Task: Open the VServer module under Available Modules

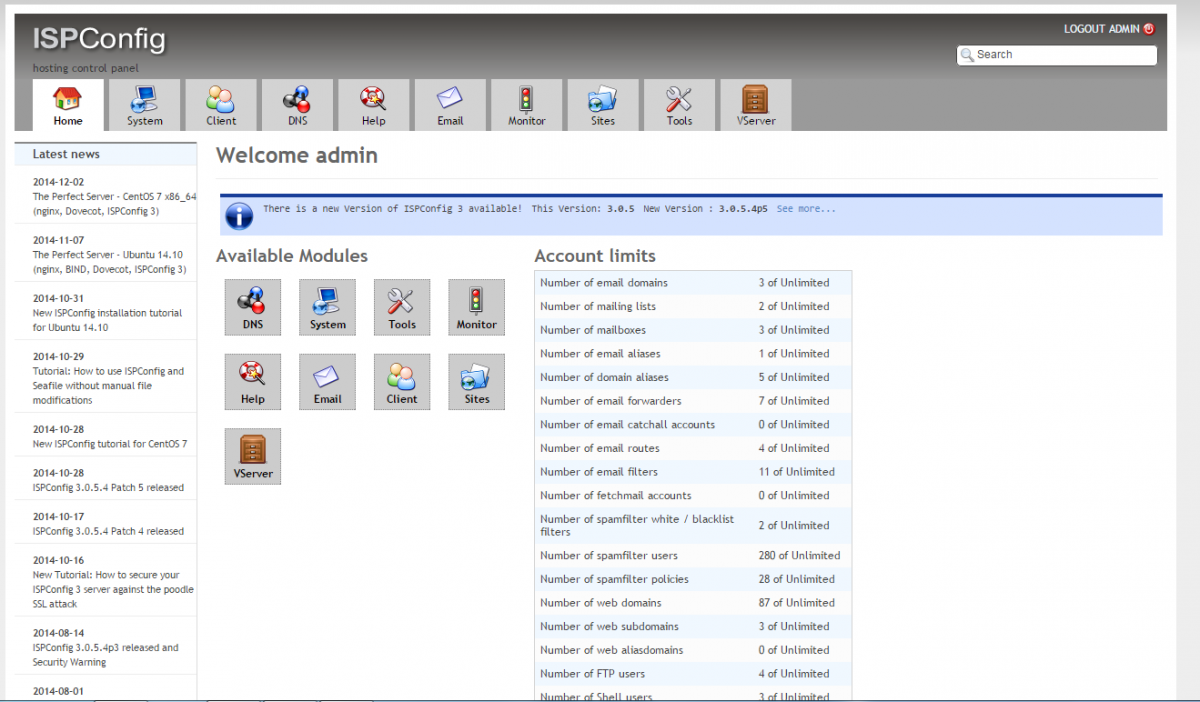Action: tap(253, 457)
